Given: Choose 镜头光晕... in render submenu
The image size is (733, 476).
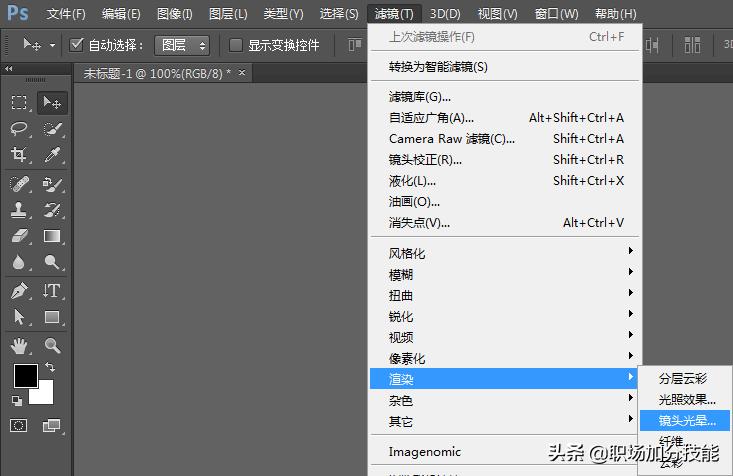Looking at the screenshot, I should pos(685,420).
